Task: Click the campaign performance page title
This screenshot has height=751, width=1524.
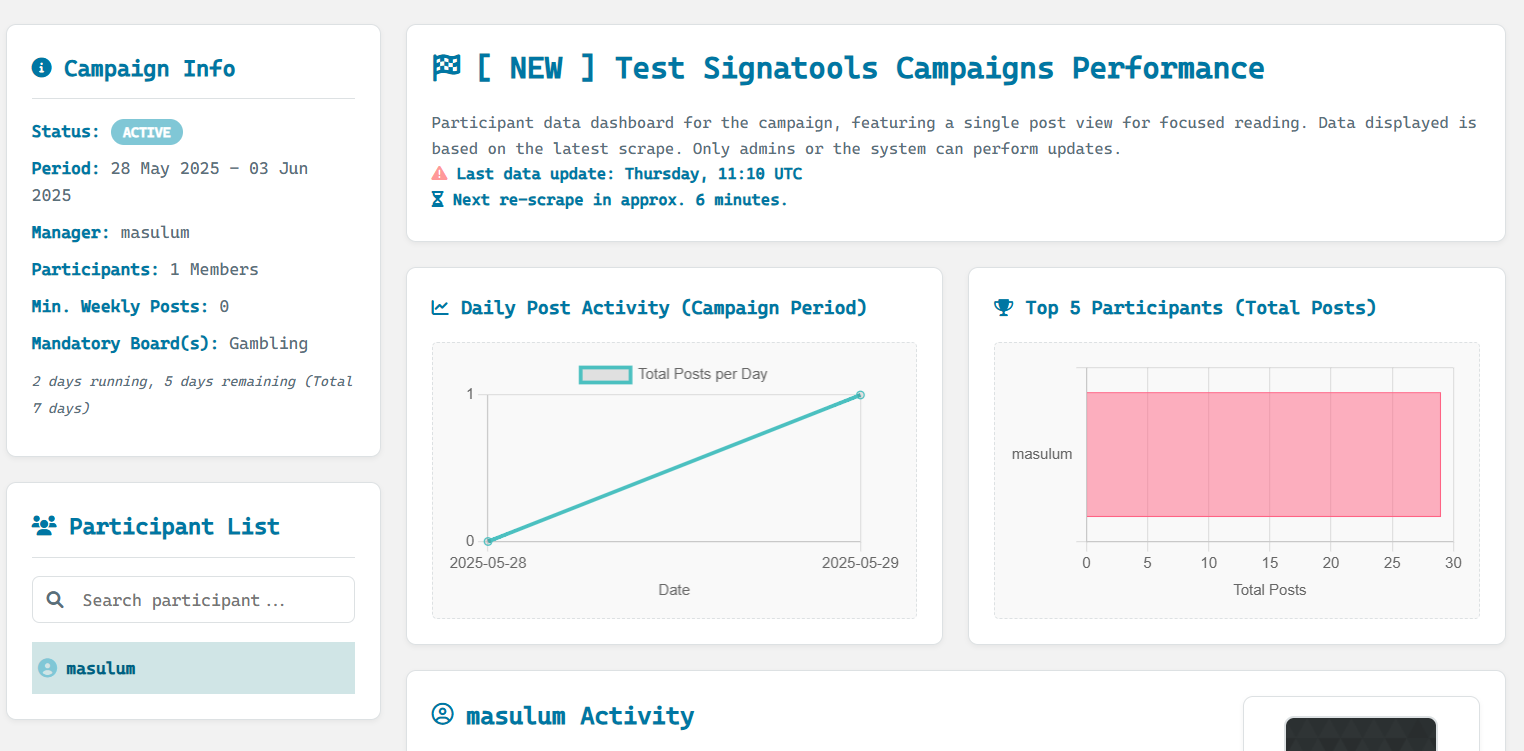Action: coord(870,68)
